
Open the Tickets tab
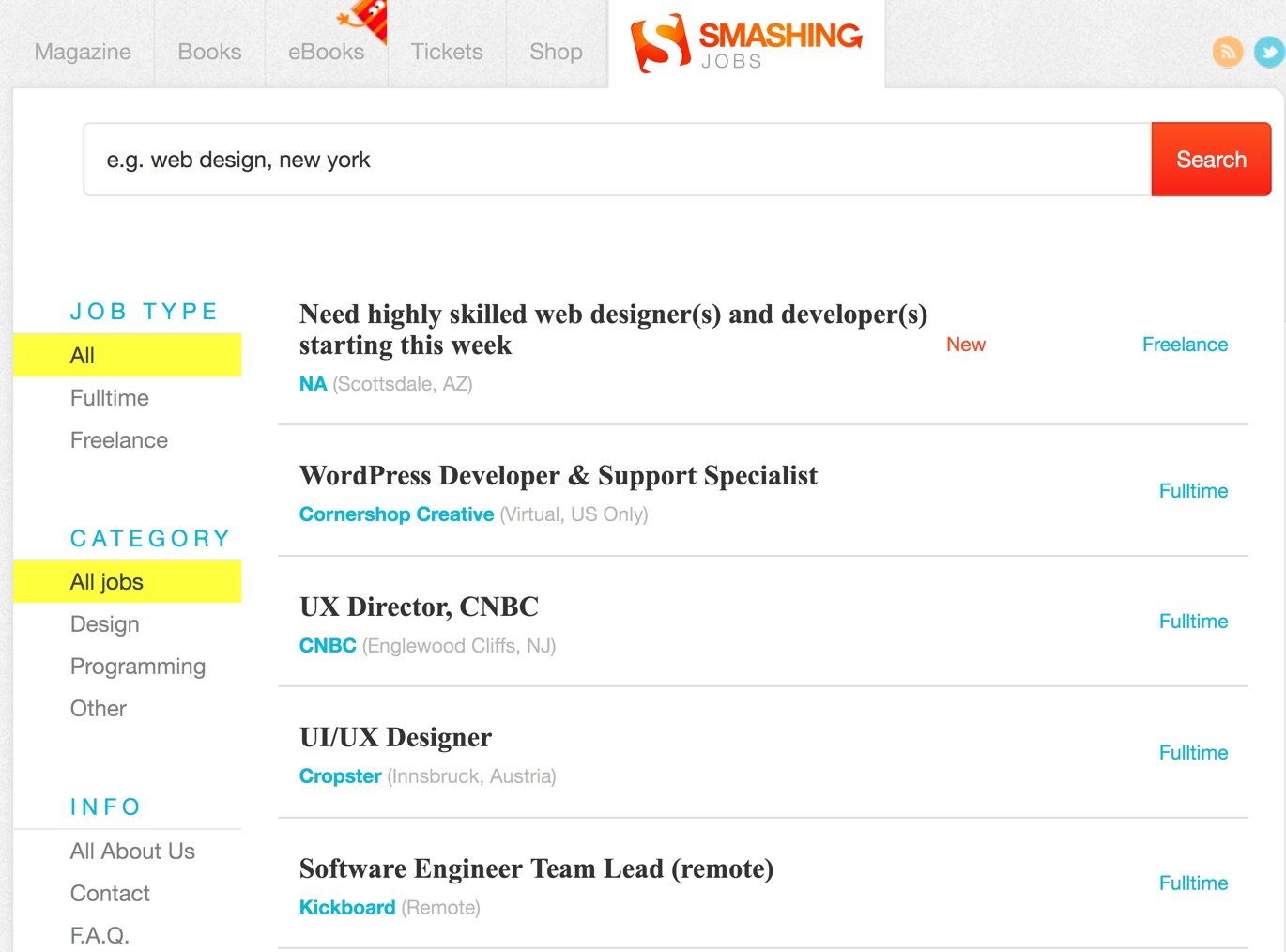coord(447,52)
